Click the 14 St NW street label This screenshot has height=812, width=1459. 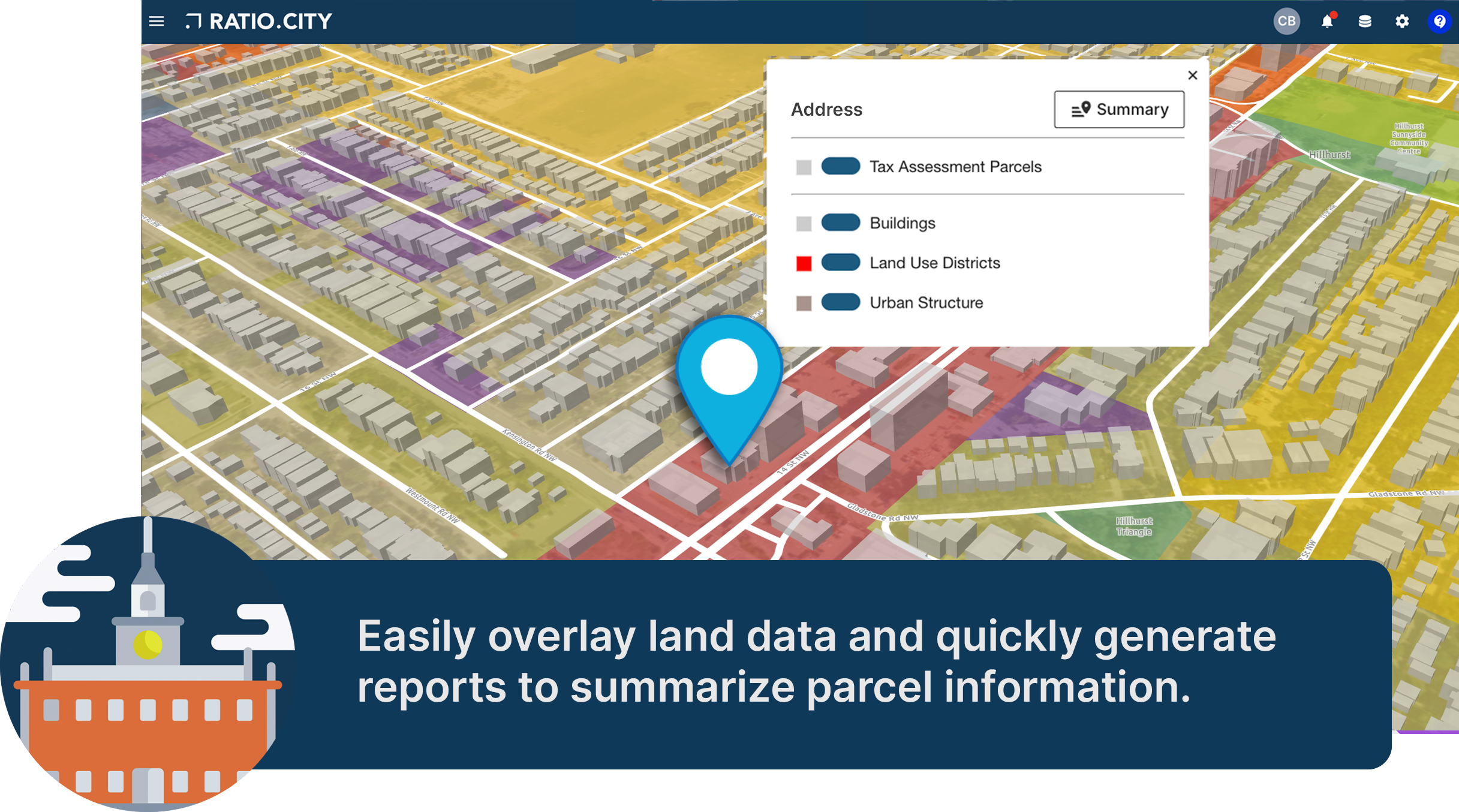coord(792,462)
